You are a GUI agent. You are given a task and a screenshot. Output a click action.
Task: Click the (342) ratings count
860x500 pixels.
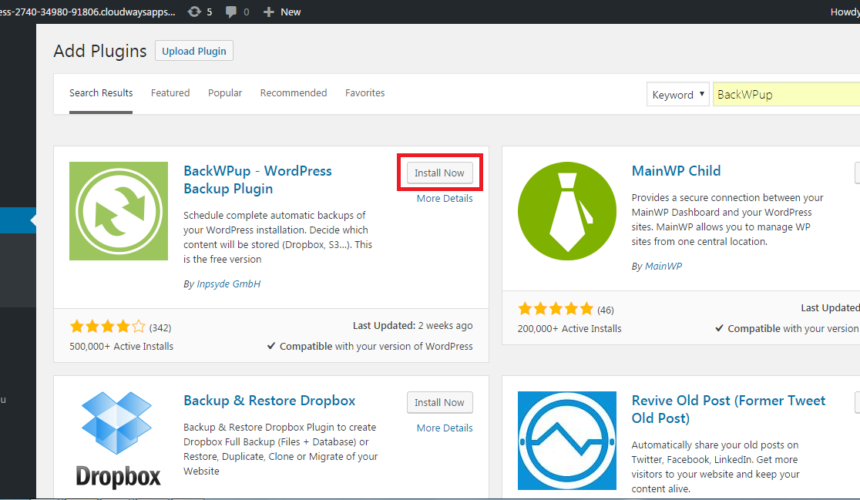160,328
